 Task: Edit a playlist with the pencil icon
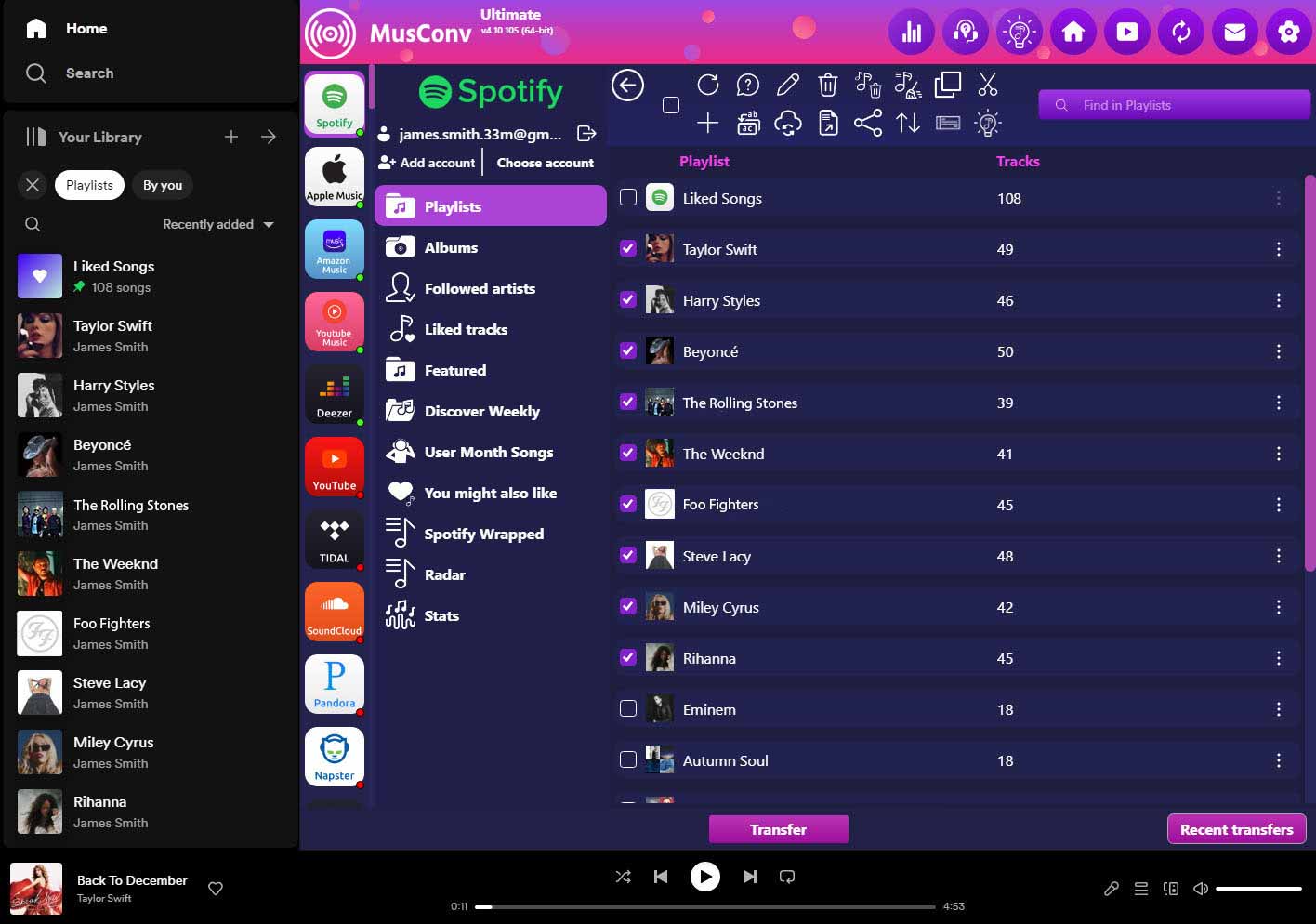pos(787,85)
